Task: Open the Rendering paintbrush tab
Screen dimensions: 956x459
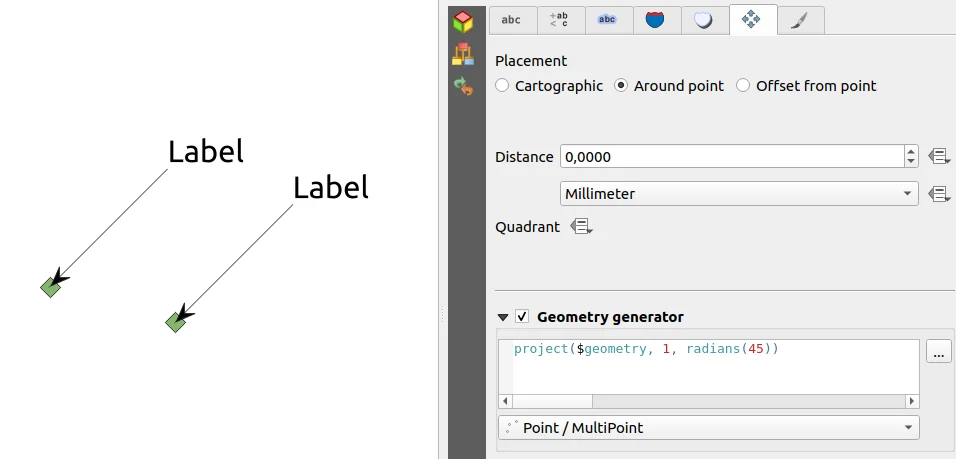Action: point(801,20)
